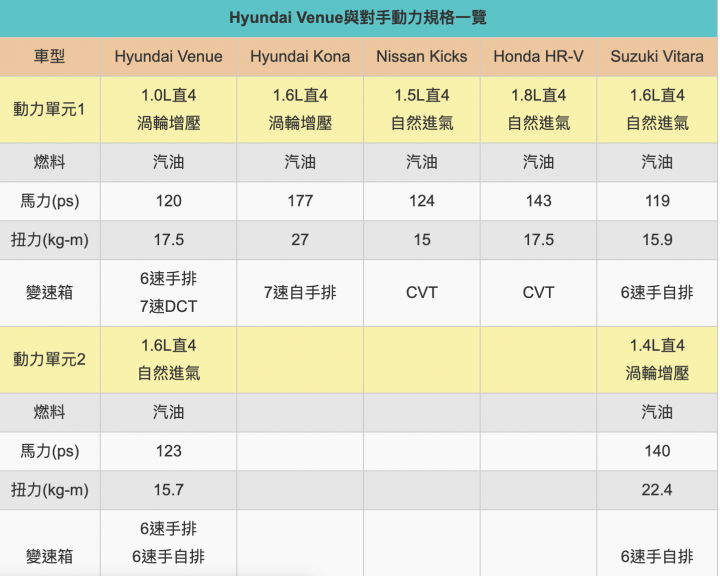
Task: Select horsepower value 124
Action: (422, 201)
